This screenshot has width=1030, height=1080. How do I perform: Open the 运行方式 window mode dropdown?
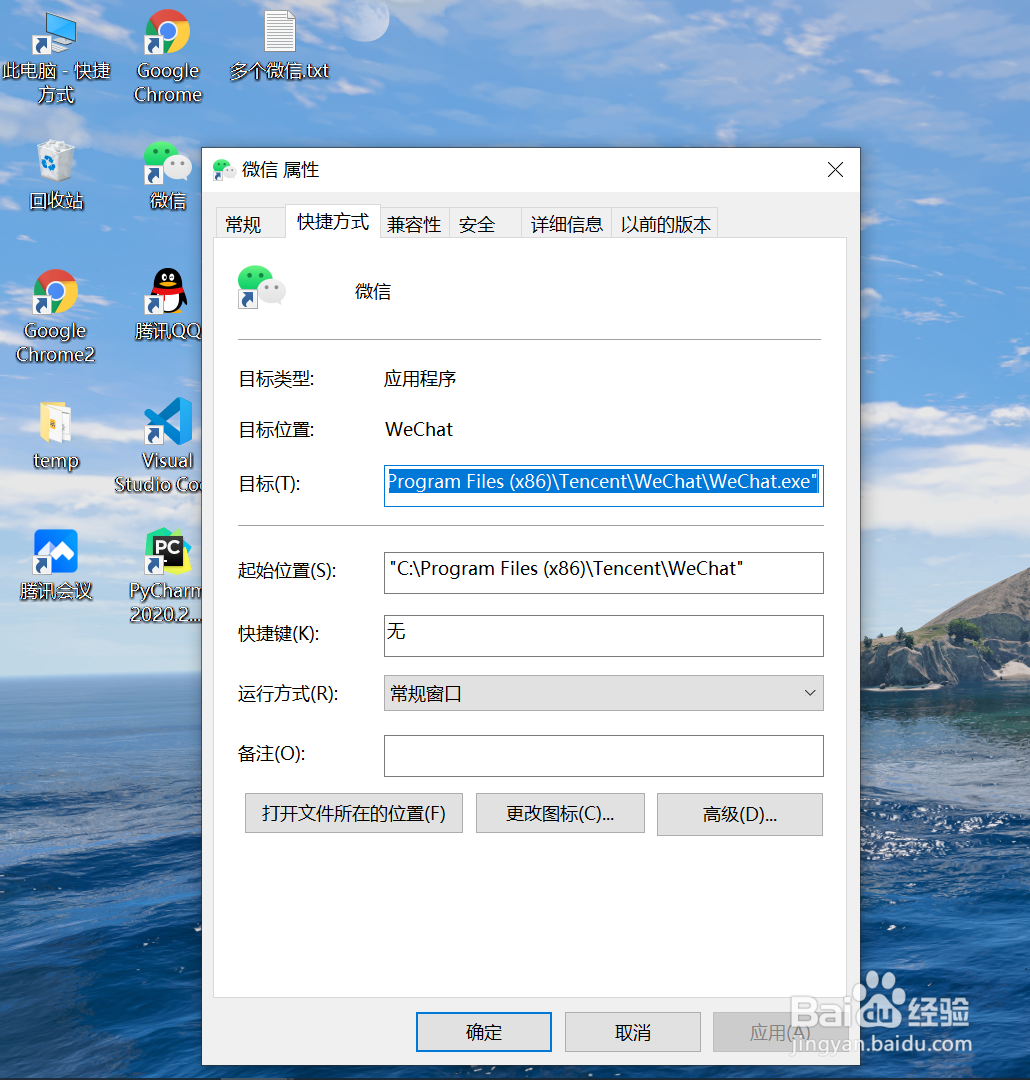point(808,692)
